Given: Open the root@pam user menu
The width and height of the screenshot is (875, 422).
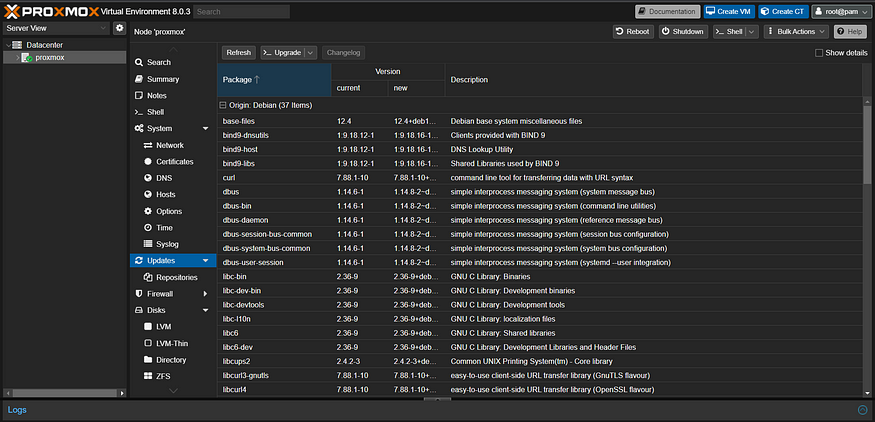Looking at the screenshot, I should (842, 12).
